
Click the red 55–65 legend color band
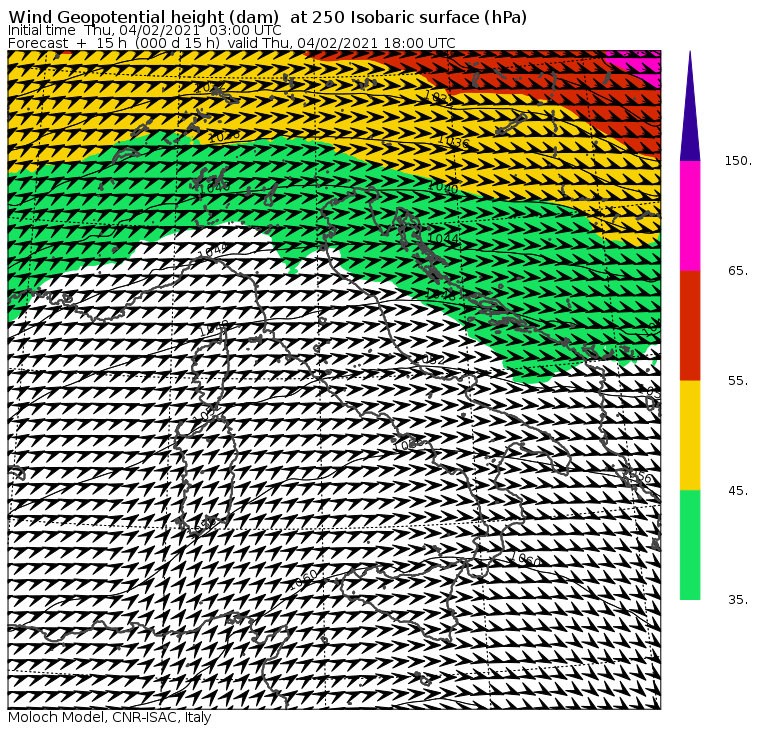pyautogui.click(x=690, y=325)
